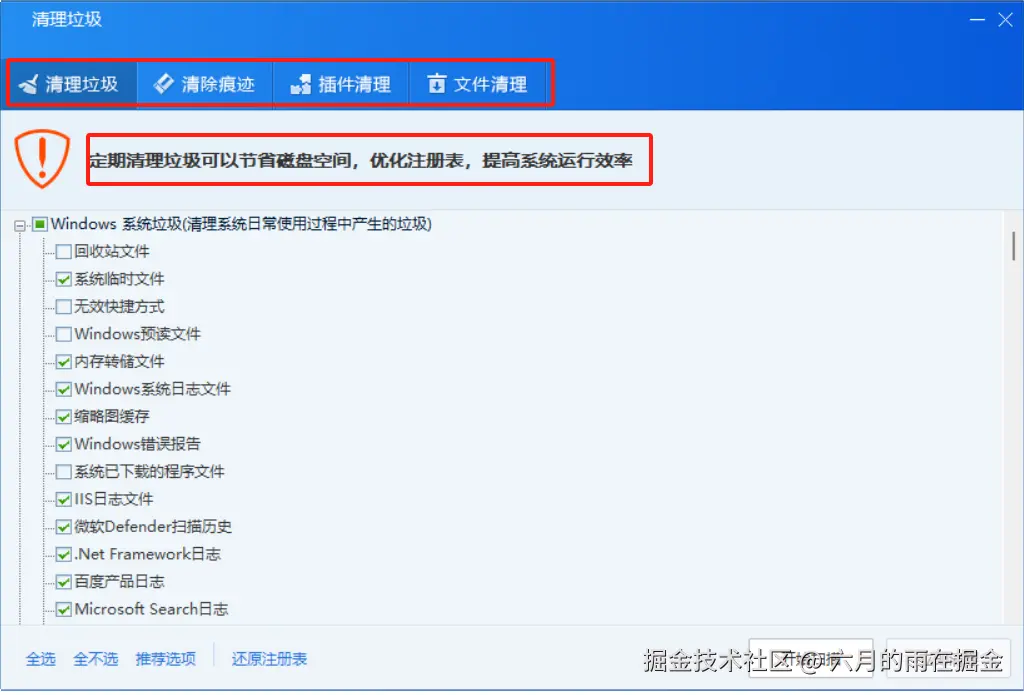Viewport: 1024px width, 695px height.
Task: Click the 还原注册表 link
Action: click(269, 659)
